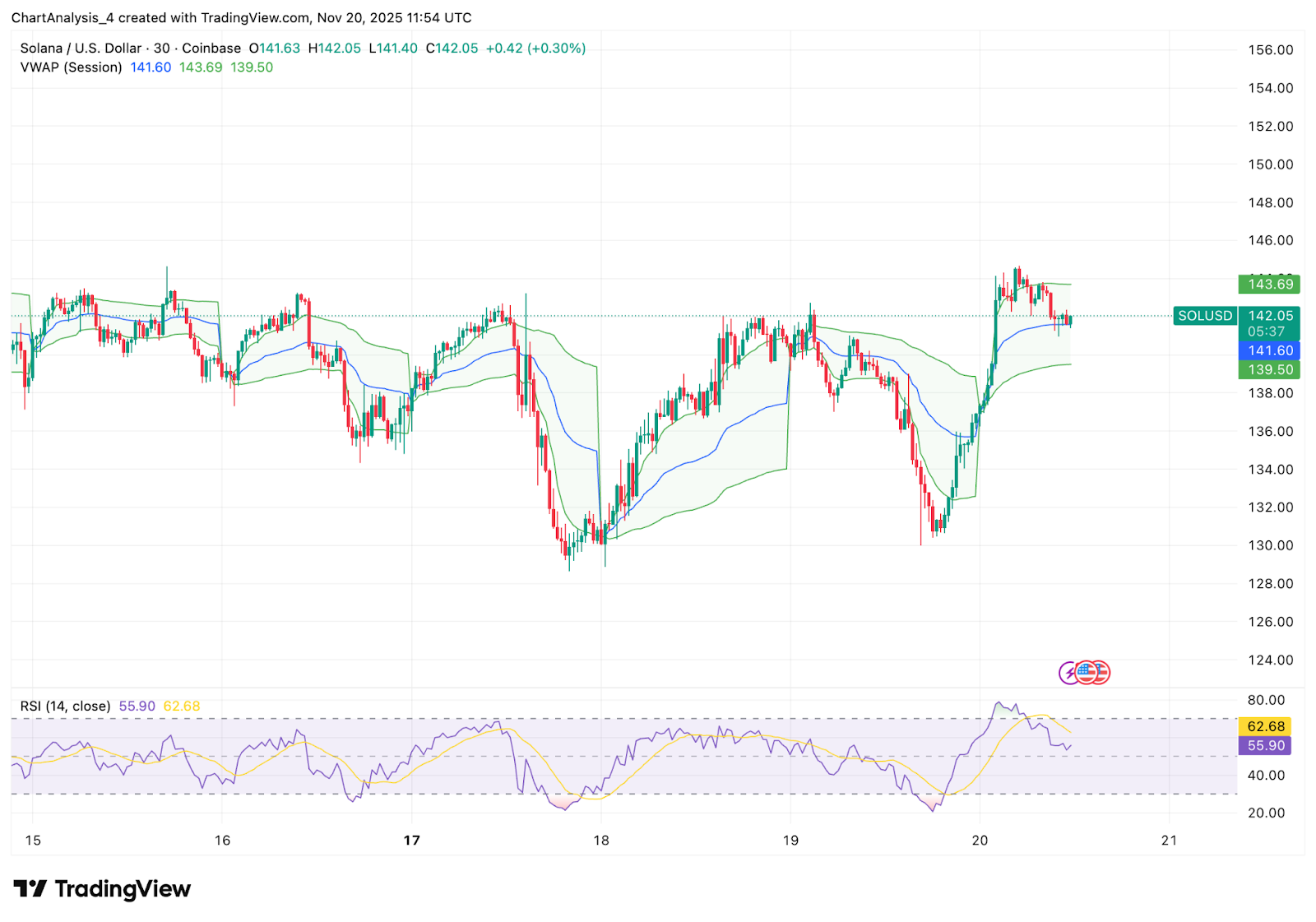Click the VWAP (Session) indicator legend
The width and height of the screenshot is (1316, 922).
tap(71, 67)
